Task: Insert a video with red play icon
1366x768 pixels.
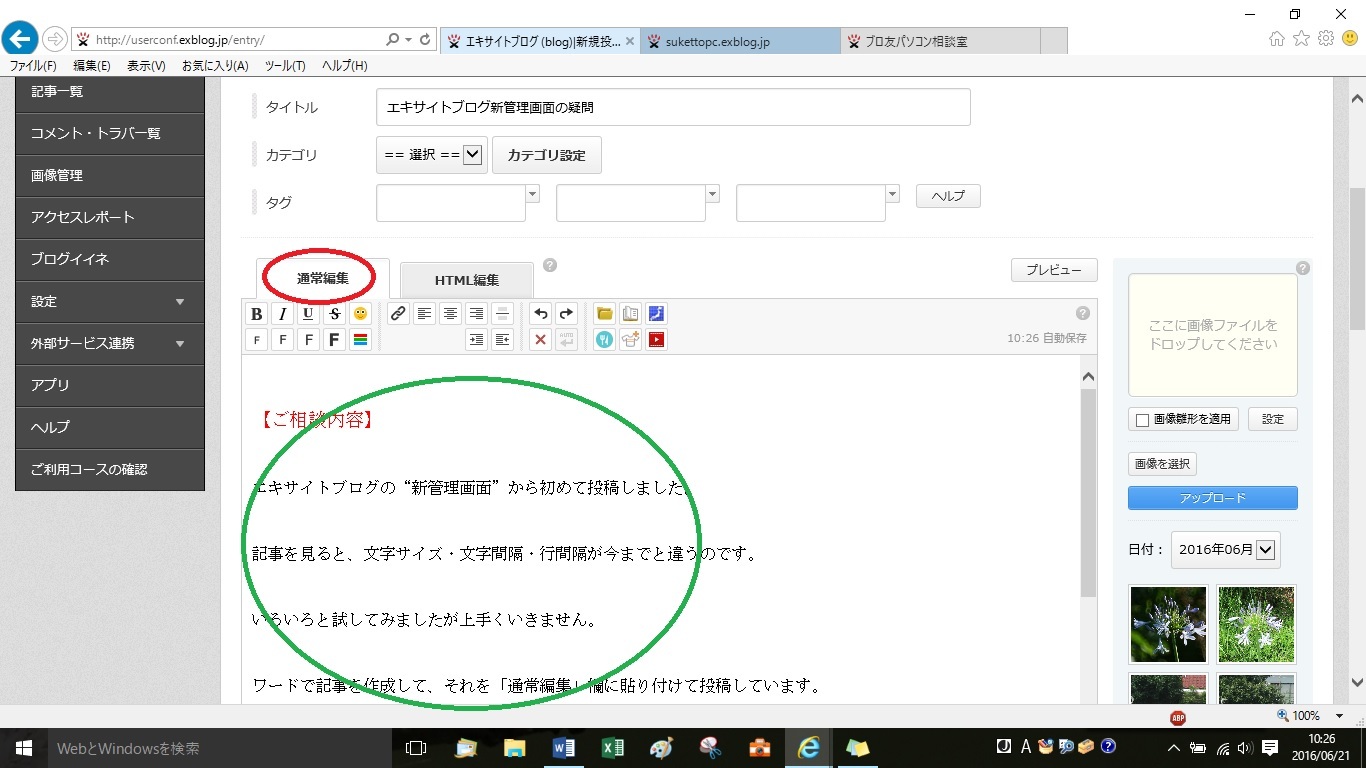Action: [656, 340]
